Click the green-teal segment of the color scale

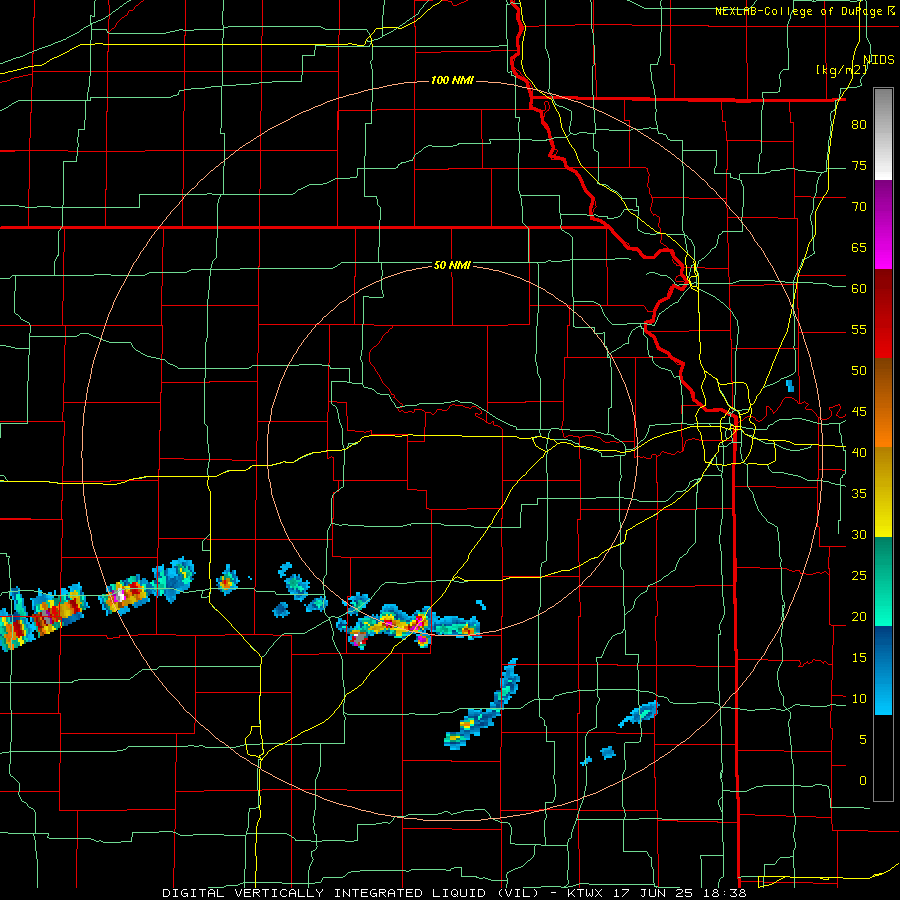tap(883, 581)
